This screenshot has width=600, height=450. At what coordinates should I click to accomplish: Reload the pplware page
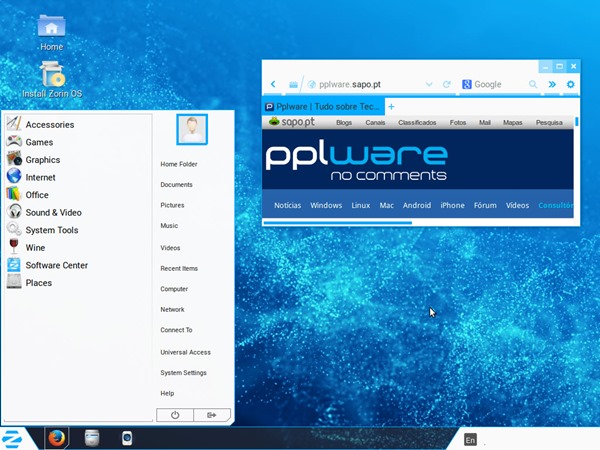coord(446,84)
